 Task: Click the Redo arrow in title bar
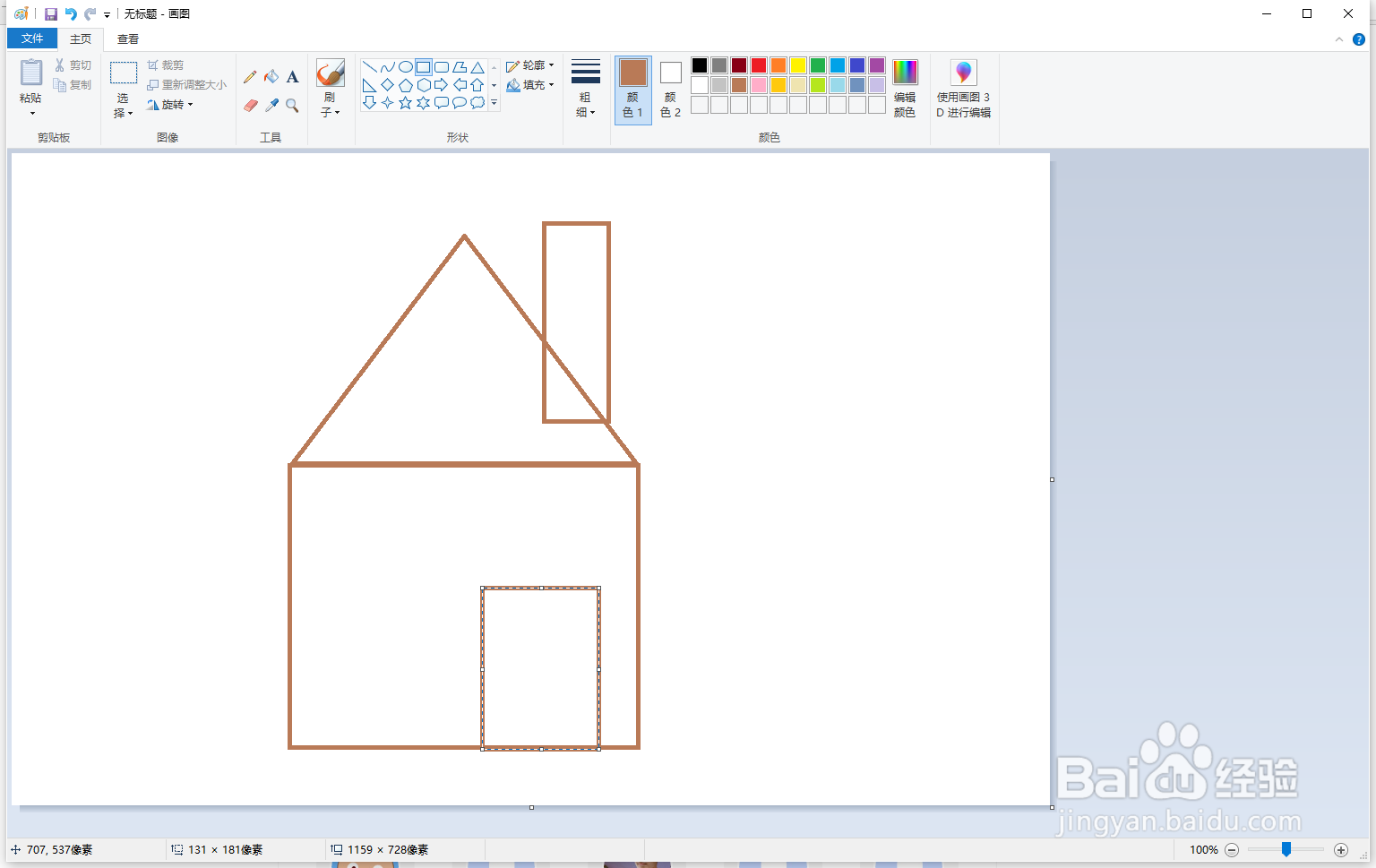[90, 14]
